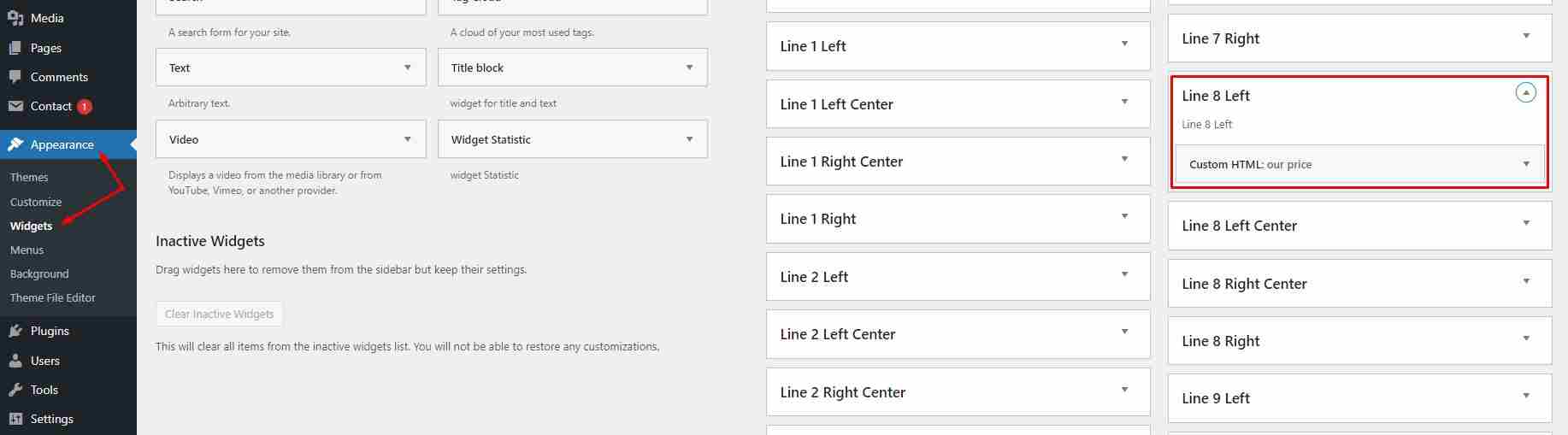This screenshot has height=435, width=1568.
Task: Expand the Custom HTML: our price widget
Action: coord(1526,164)
